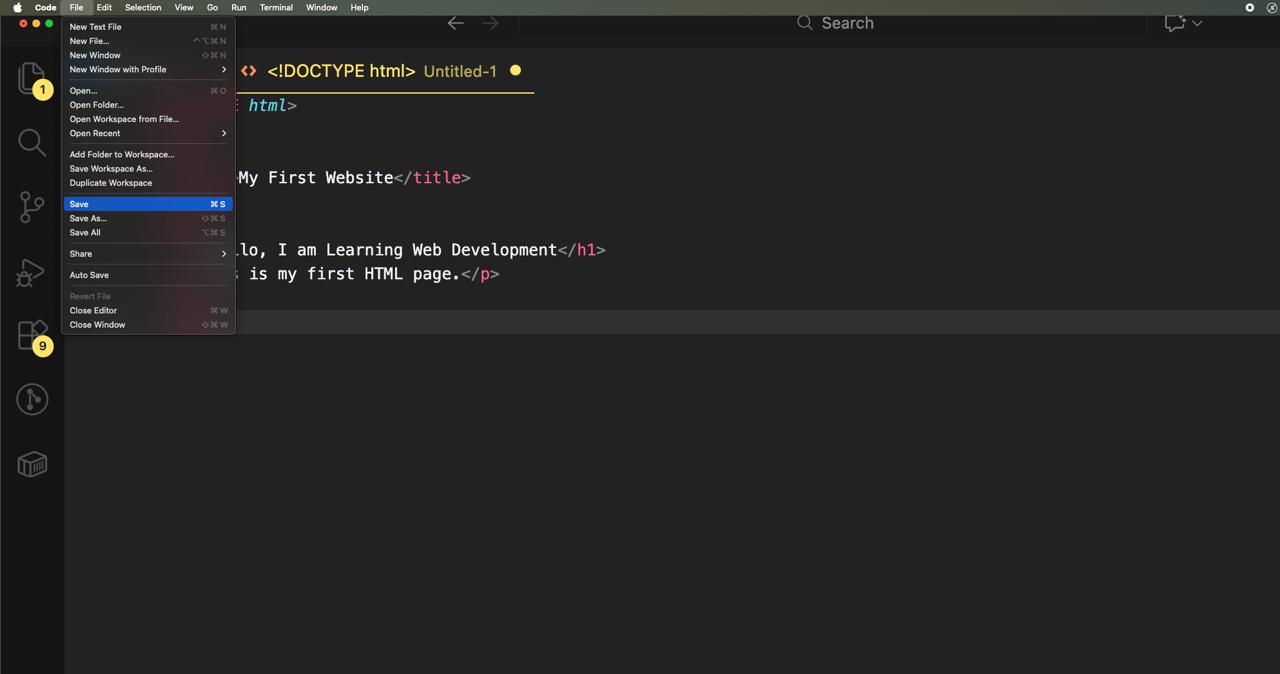Enable Auto Save from the File menu

[89, 275]
